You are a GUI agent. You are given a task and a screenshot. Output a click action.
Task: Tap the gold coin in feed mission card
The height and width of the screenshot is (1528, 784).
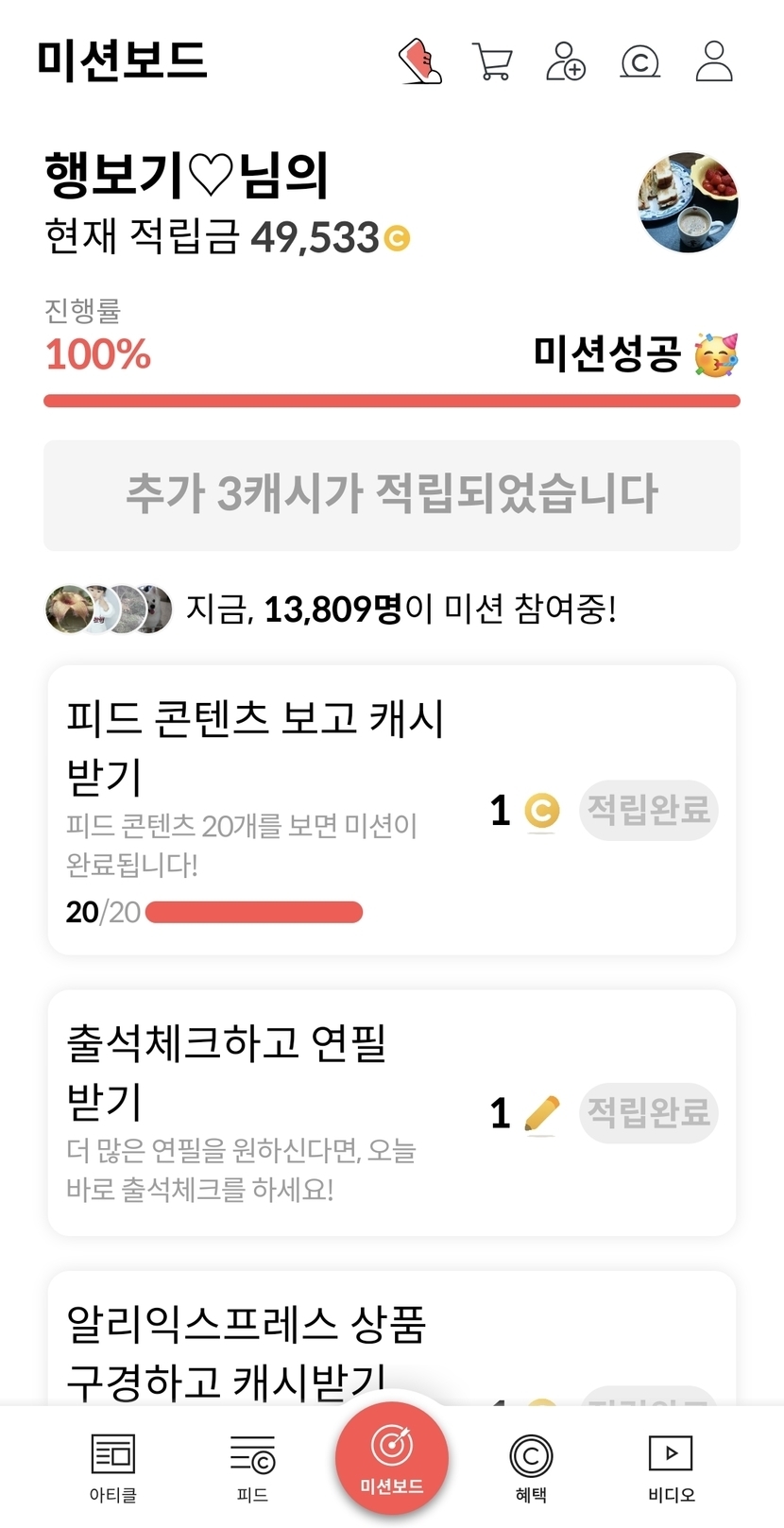[x=541, y=811]
